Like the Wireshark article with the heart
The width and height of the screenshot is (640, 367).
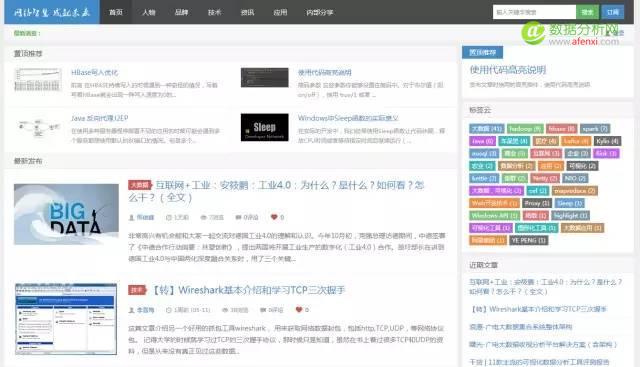(299, 310)
